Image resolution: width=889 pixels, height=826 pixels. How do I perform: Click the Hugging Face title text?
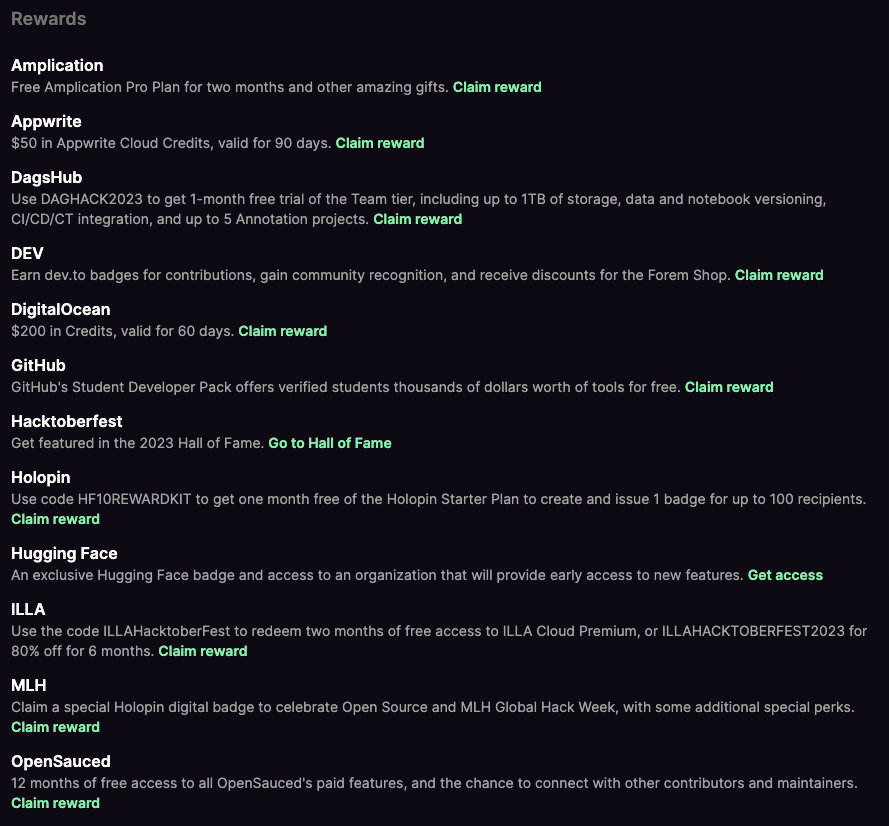[64, 554]
